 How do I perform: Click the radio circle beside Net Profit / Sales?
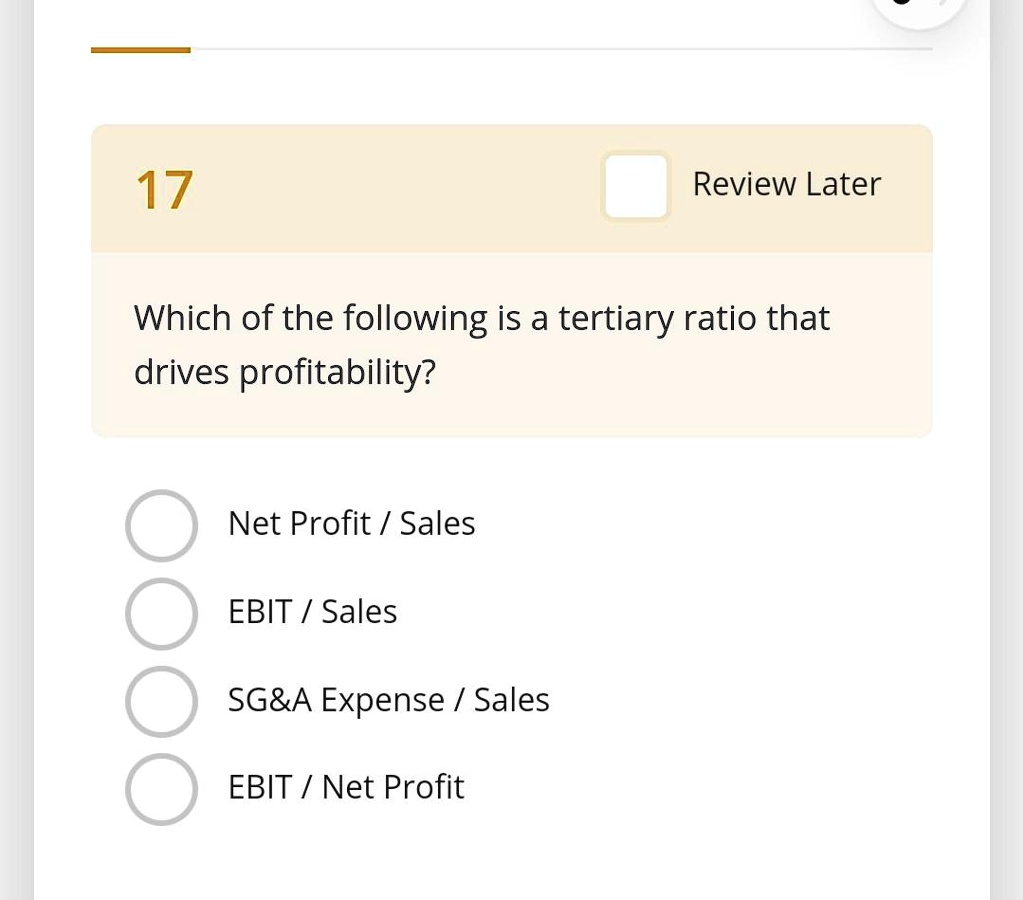[x=161, y=525]
